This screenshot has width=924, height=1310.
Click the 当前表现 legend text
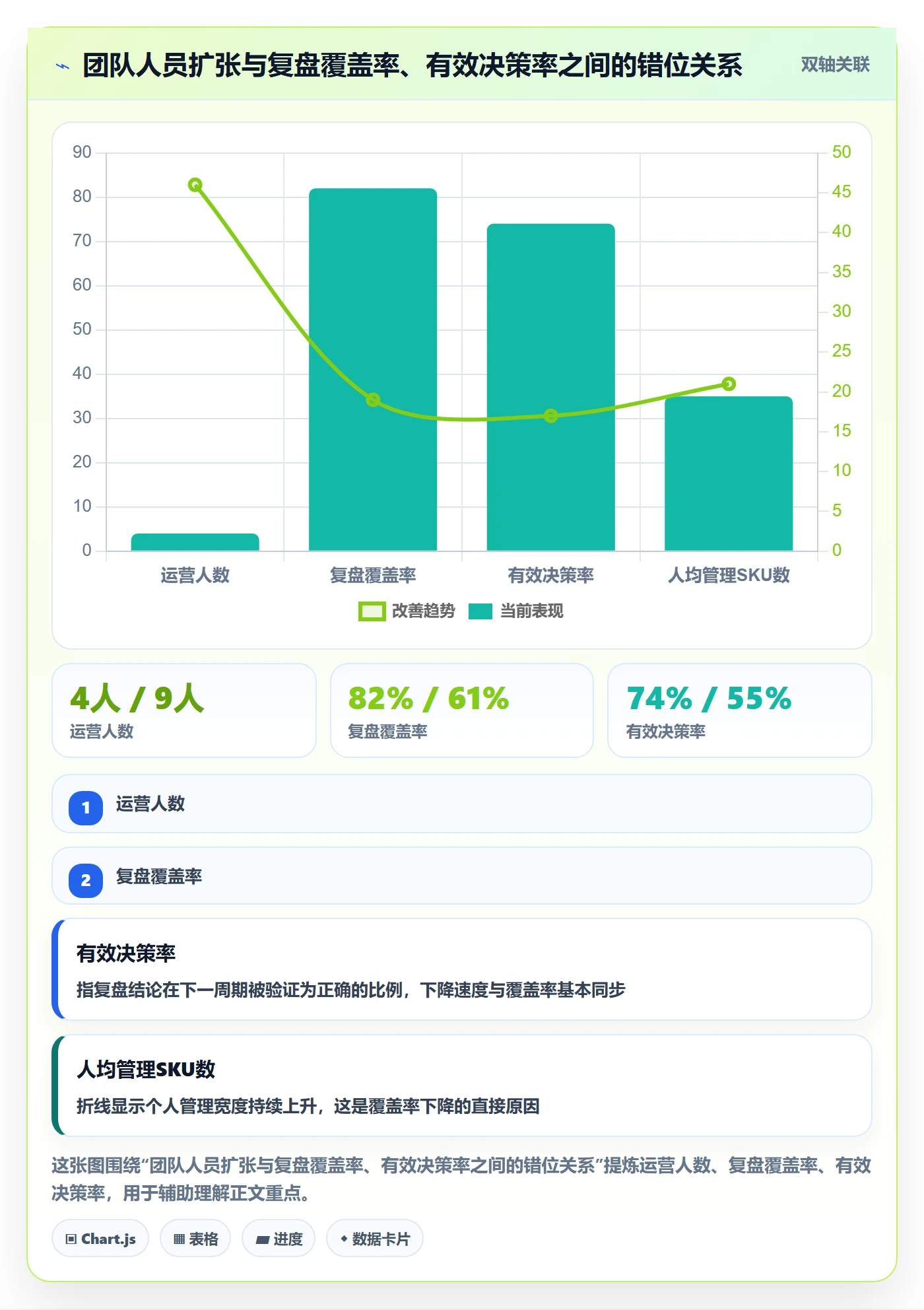(532, 611)
